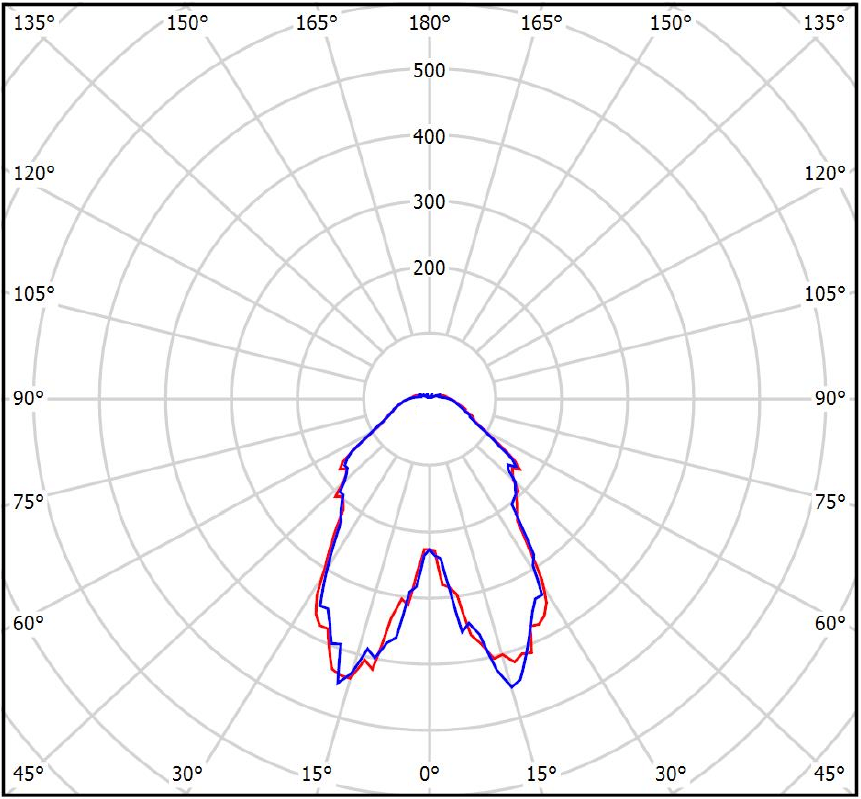Click the 90° label on the left edge
Image resolution: width=861 pixels, height=799 pixels.
tap(30, 398)
